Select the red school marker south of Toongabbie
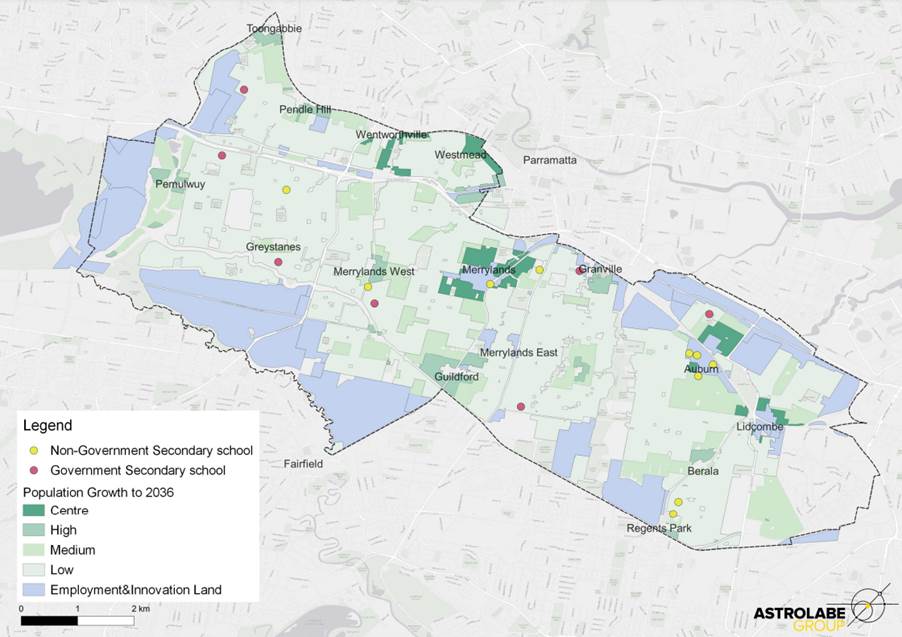 (243, 90)
